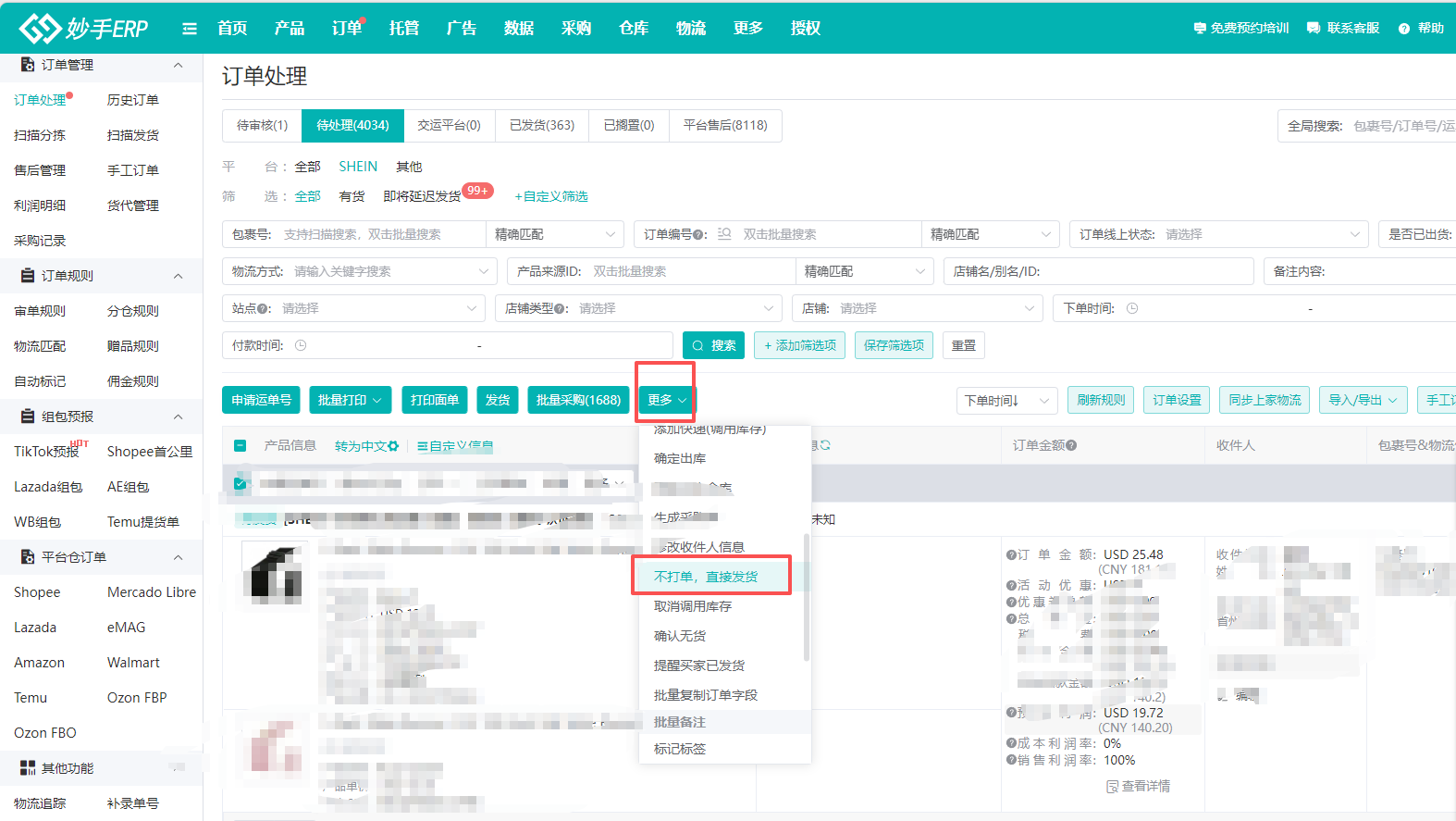Select SHEIN platform filter
The image size is (1456, 821).
click(358, 167)
